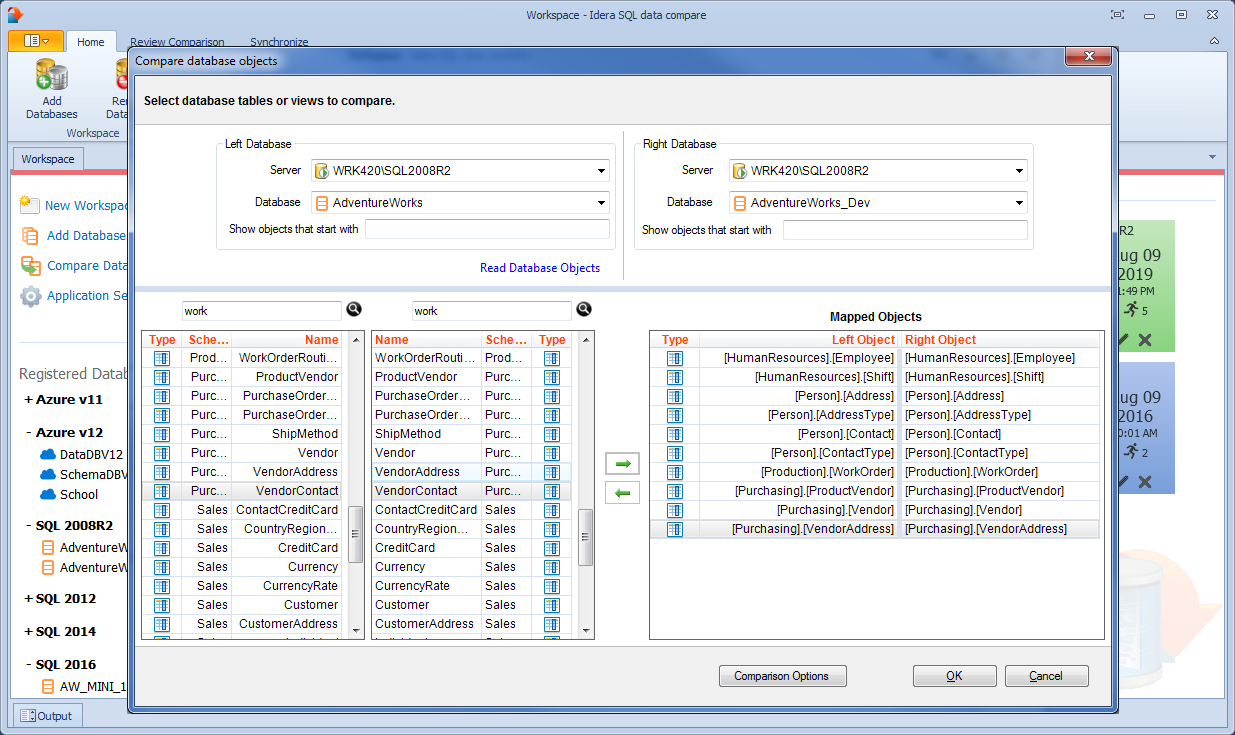Click the Add Databases ribbon icon

pos(51,76)
